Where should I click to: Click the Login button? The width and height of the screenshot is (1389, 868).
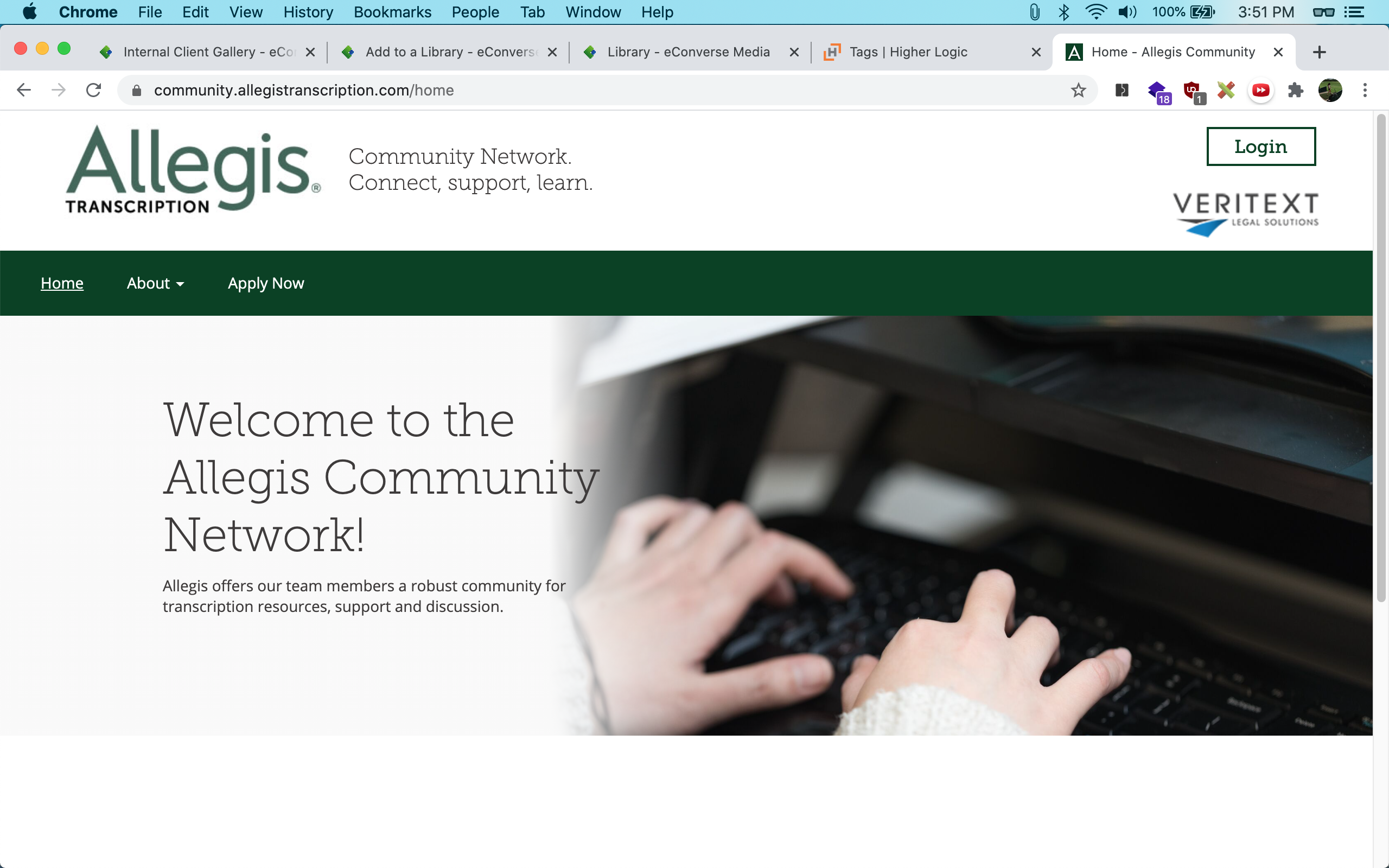click(x=1260, y=146)
